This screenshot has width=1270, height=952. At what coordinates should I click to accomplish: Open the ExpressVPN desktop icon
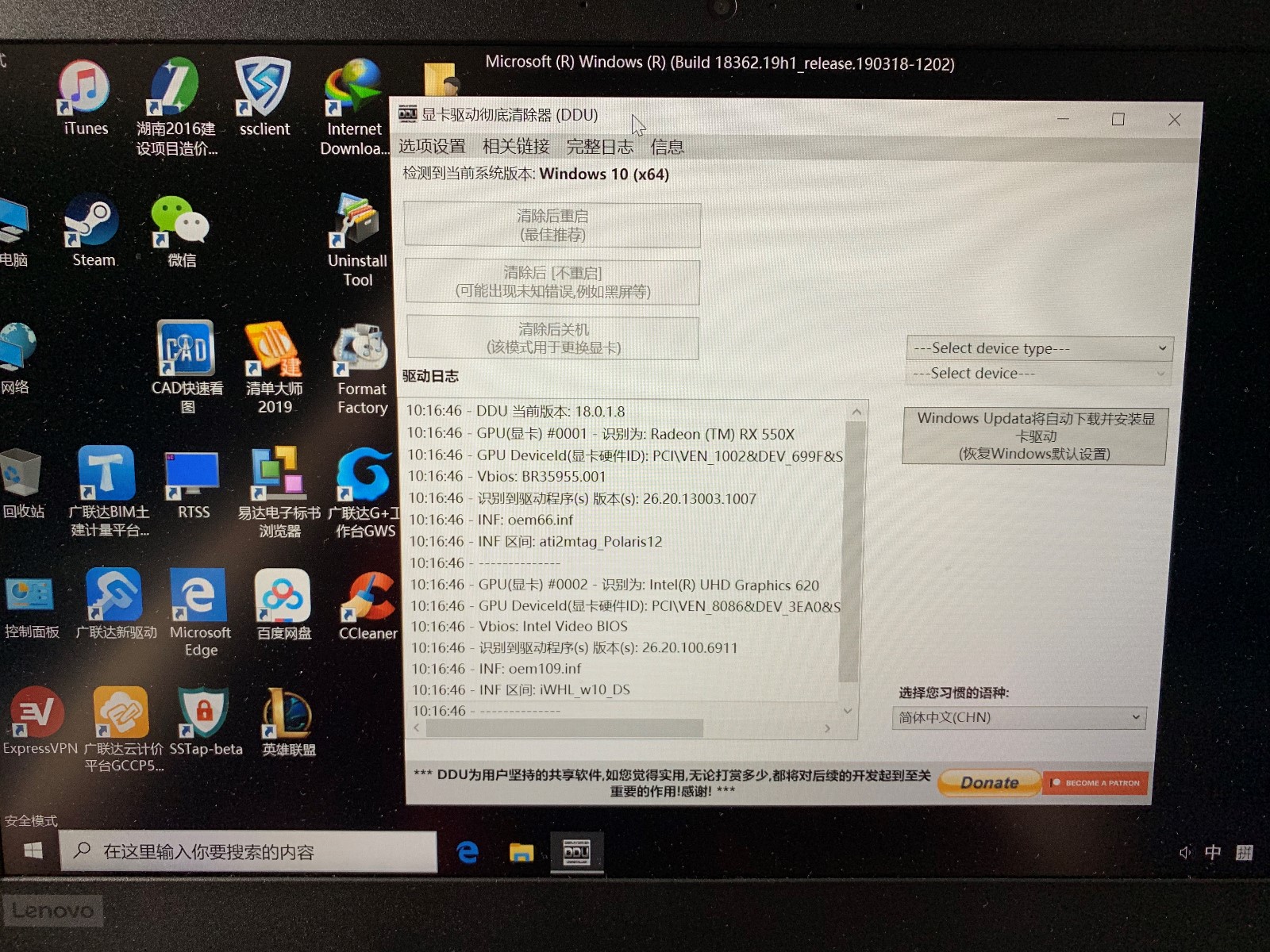click(x=39, y=720)
